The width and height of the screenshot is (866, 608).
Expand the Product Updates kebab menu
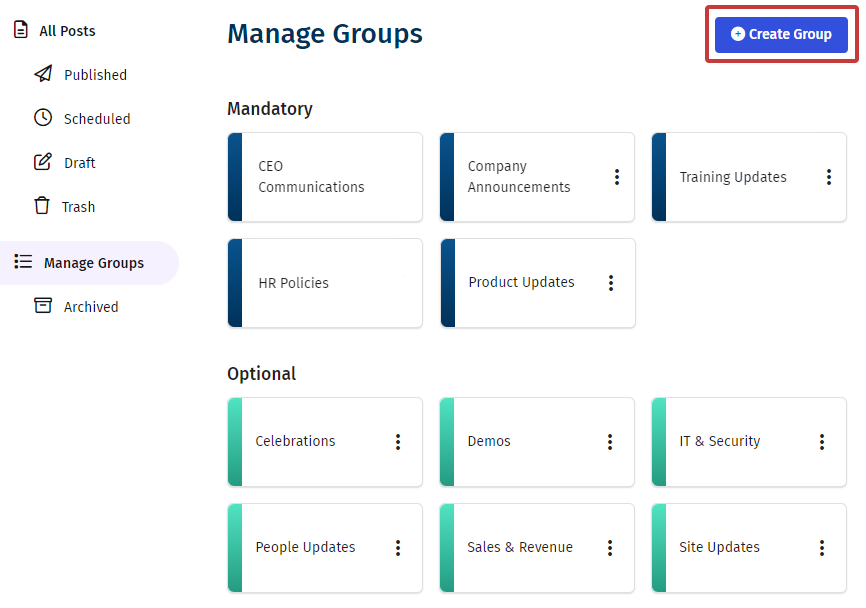click(x=611, y=283)
